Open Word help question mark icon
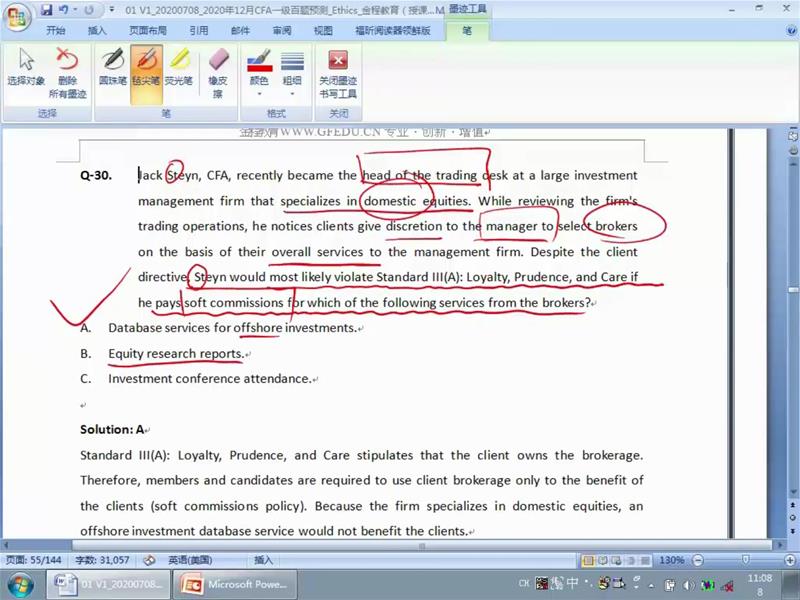The width and height of the screenshot is (800, 600). [x=791, y=31]
